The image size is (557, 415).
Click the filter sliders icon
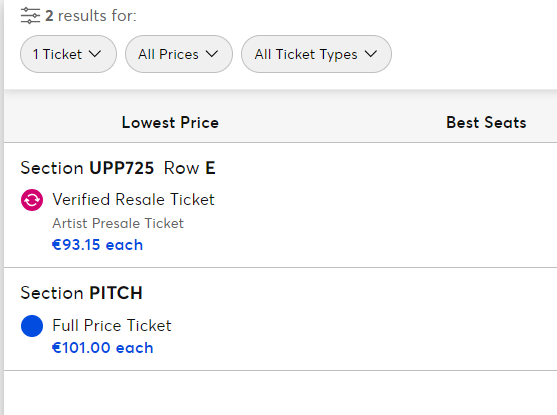[30, 16]
